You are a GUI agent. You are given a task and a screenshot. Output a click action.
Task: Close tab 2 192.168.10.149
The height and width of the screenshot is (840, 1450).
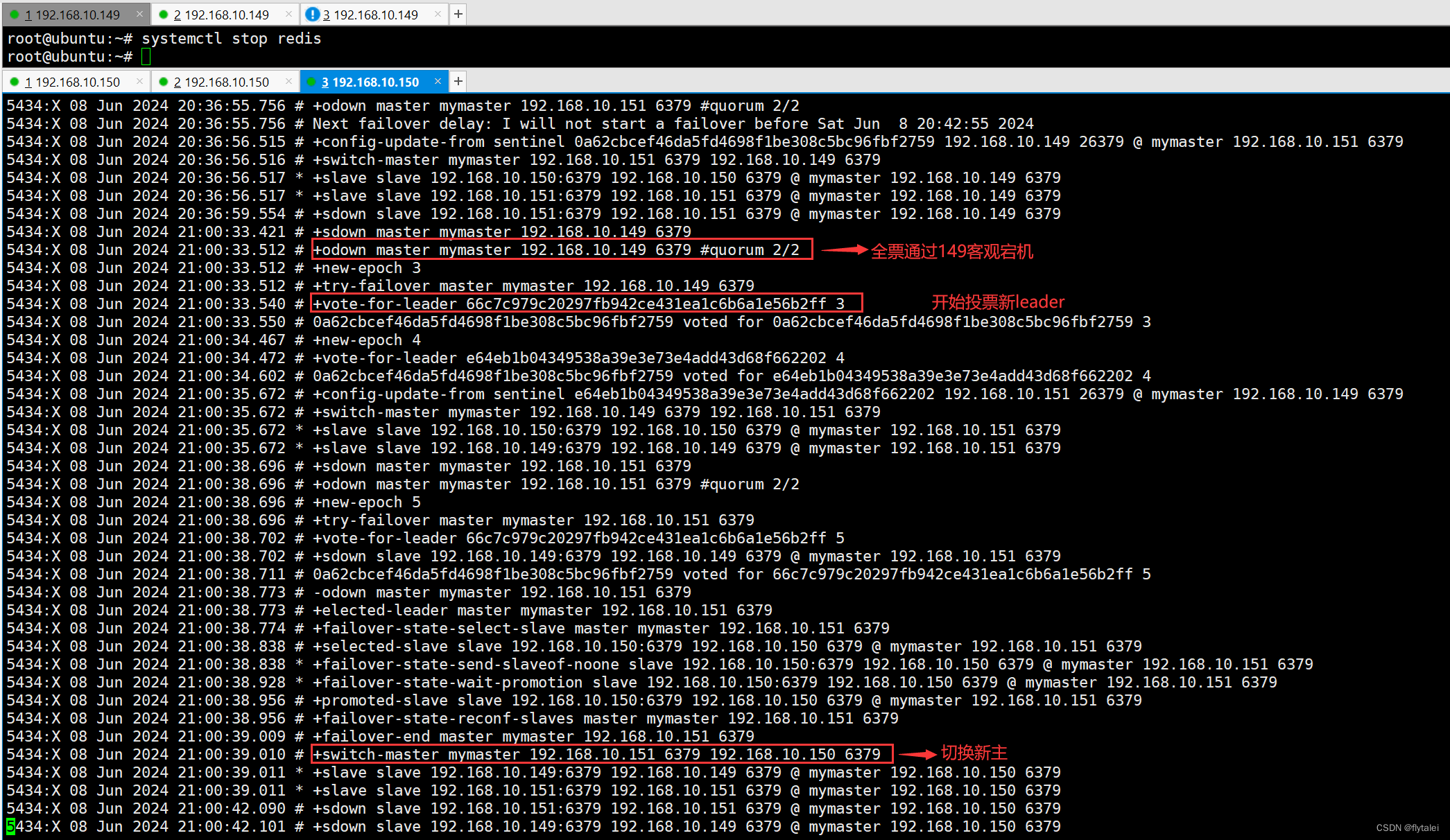289,14
